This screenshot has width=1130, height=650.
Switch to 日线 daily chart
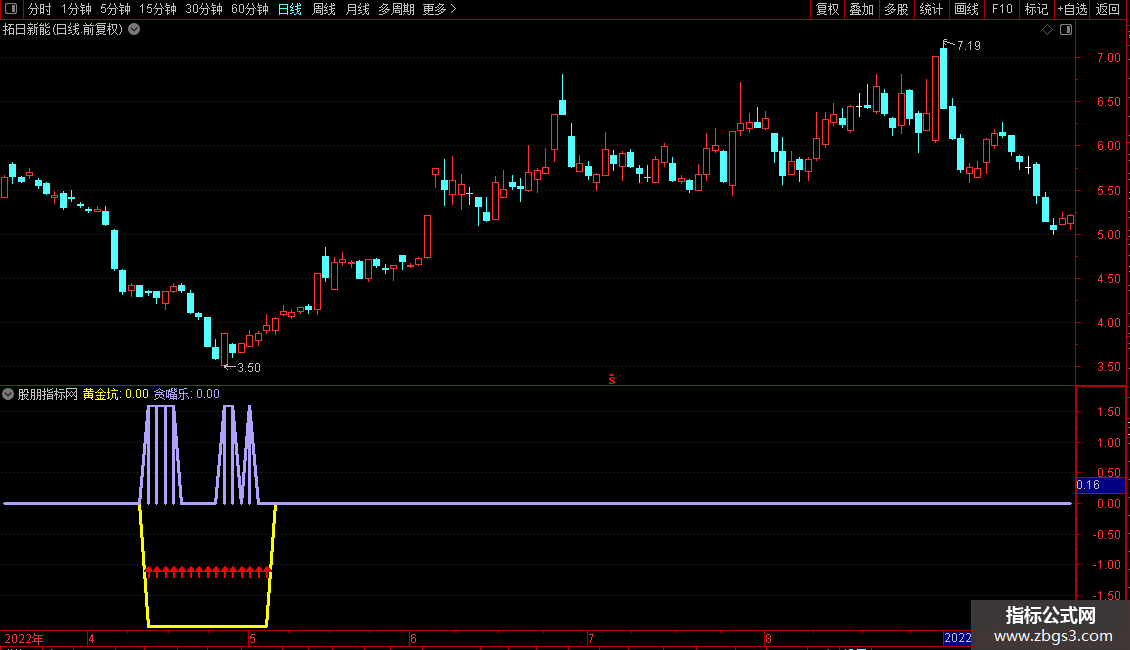coord(290,9)
